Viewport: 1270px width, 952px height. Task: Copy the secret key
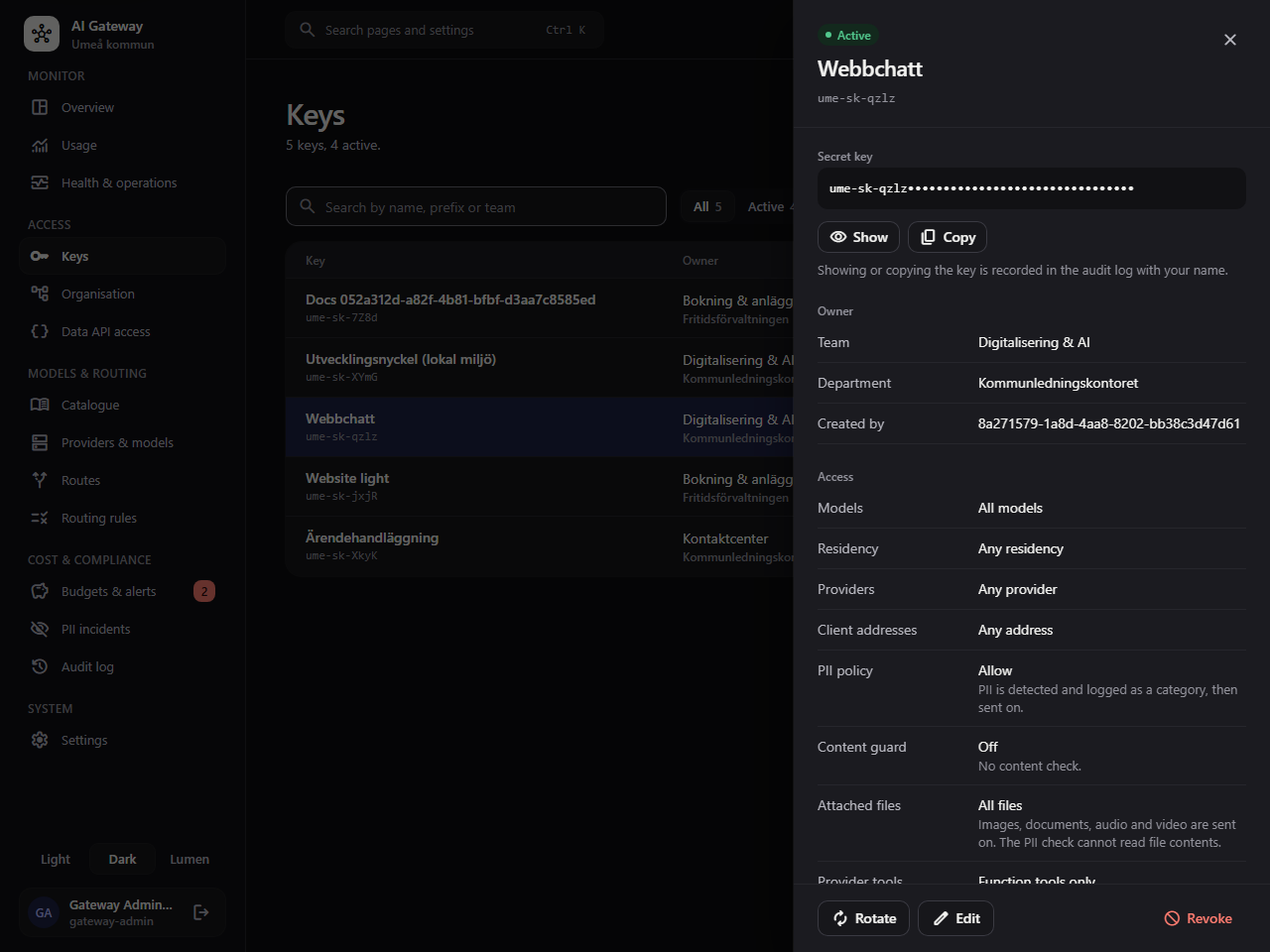pyautogui.click(x=948, y=237)
